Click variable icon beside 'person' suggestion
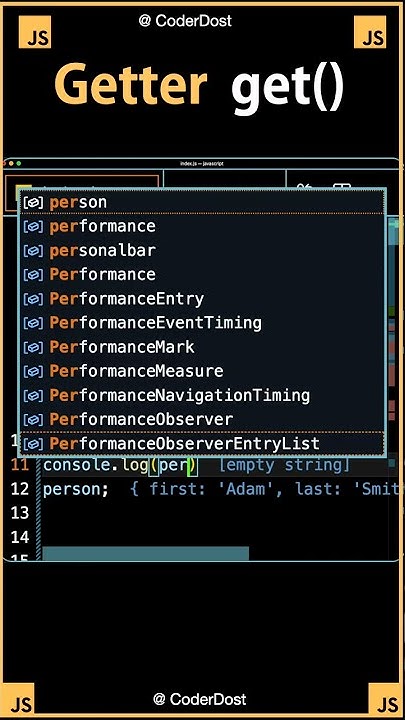The width and height of the screenshot is (405, 720). click(x=33, y=202)
